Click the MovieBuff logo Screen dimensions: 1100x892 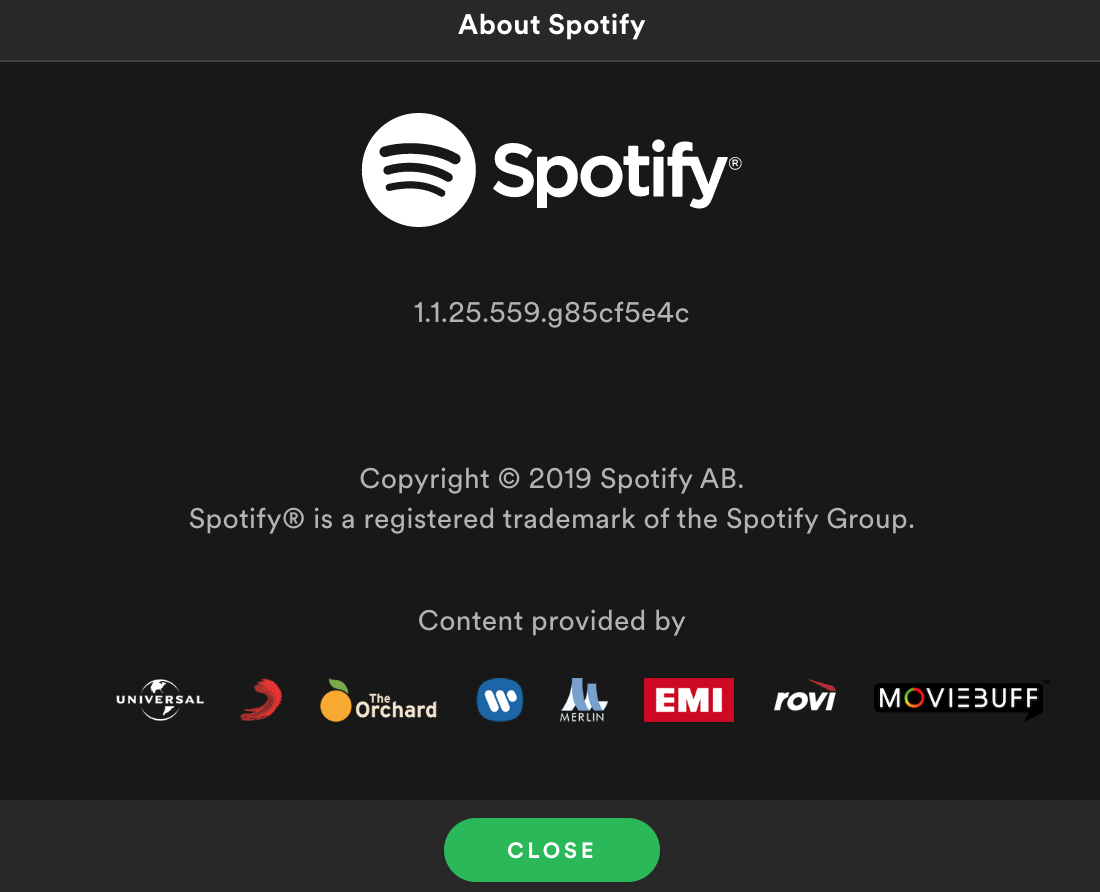point(961,699)
